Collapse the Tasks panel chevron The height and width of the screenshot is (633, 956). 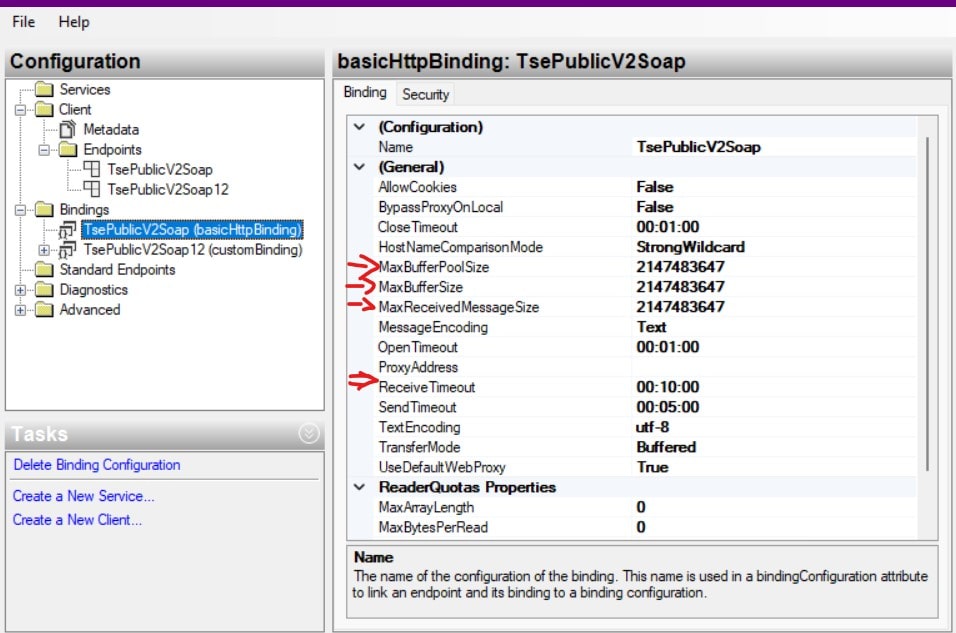(x=309, y=433)
